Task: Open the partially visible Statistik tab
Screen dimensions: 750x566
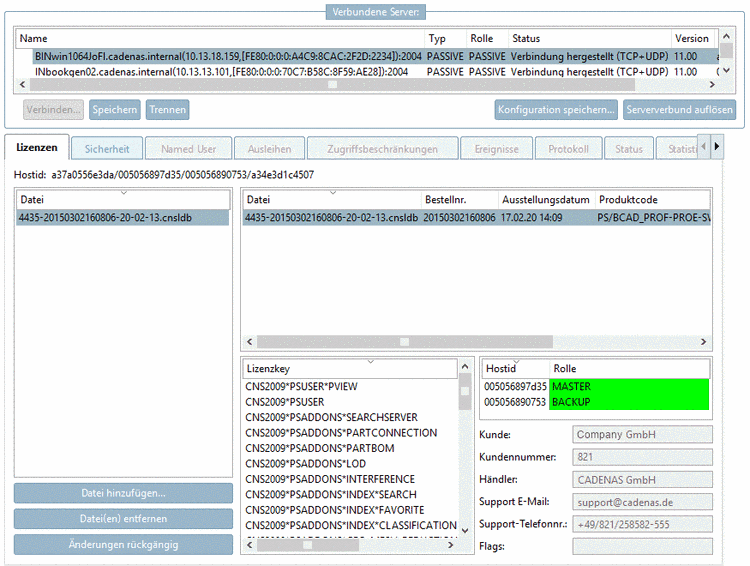Action: [x=678, y=149]
